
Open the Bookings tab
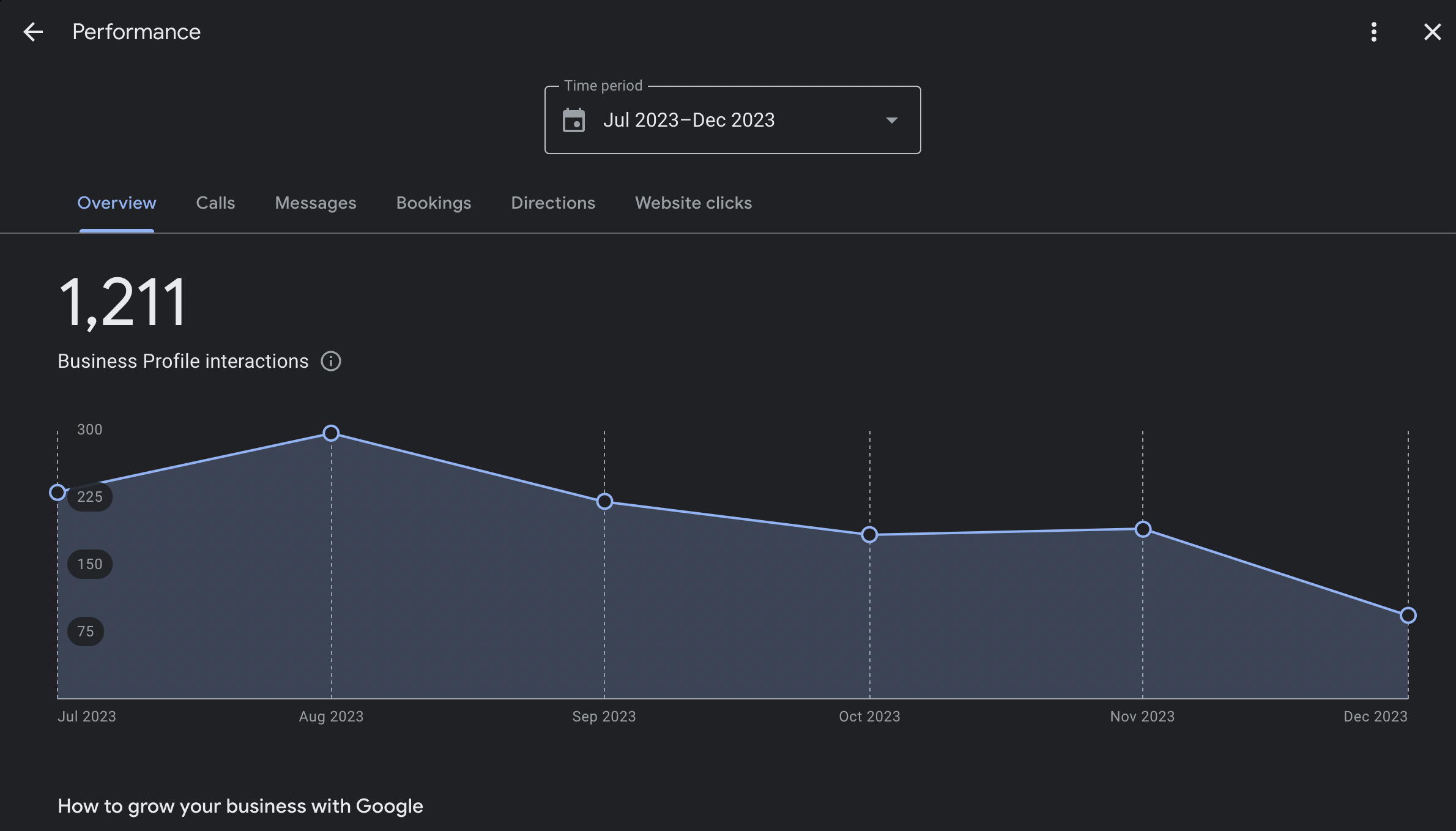[434, 203]
